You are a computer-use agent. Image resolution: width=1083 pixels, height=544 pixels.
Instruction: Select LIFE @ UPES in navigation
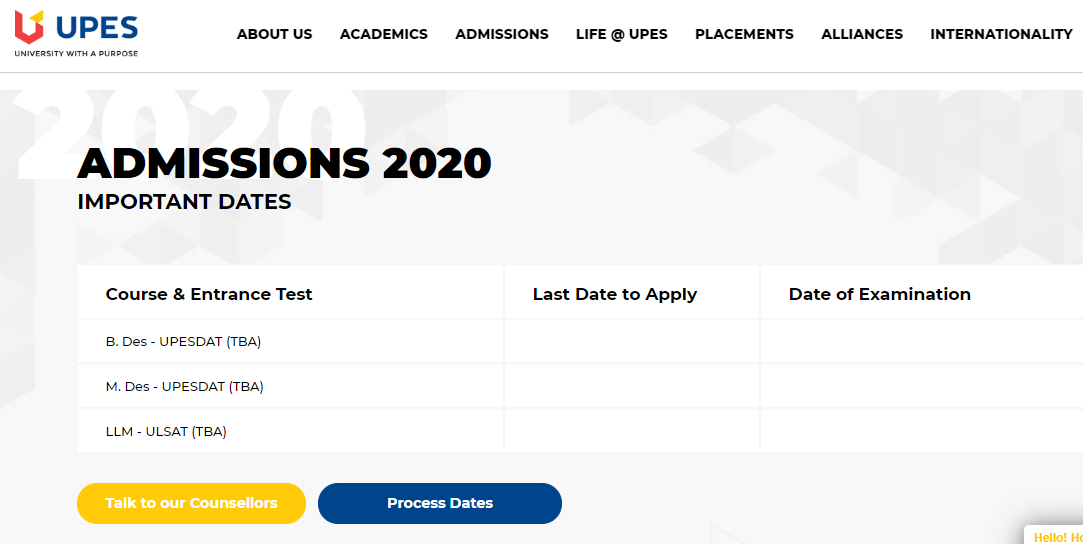click(621, 34)
